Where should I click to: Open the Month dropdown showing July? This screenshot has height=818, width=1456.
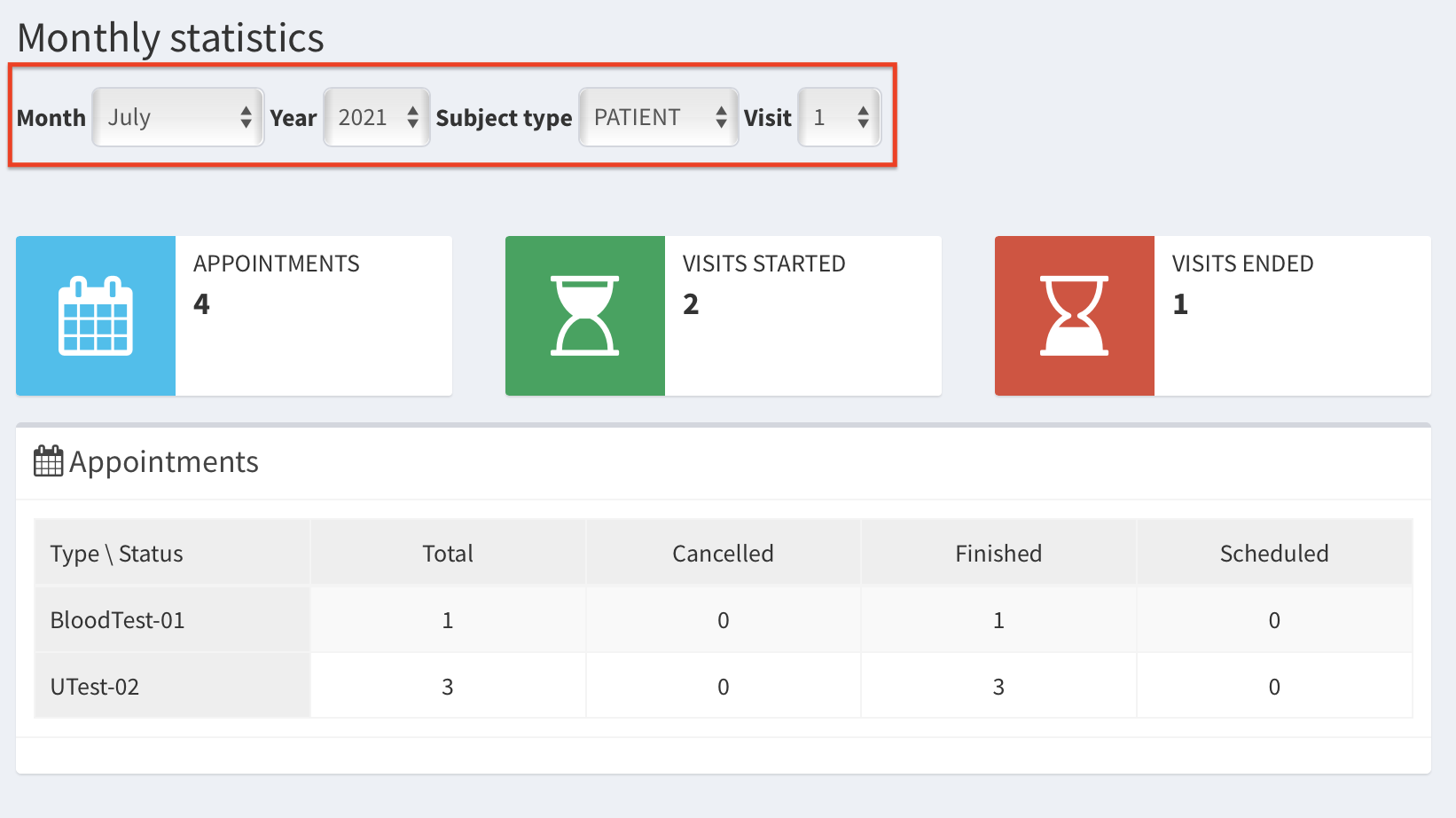pos(177,117)
